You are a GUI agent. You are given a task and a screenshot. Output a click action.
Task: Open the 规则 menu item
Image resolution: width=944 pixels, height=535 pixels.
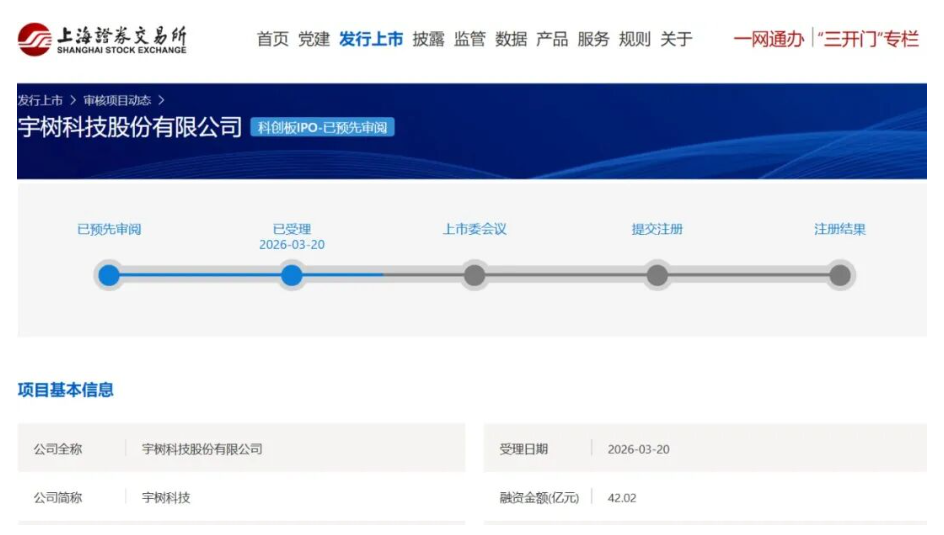(x=634, y=39)
